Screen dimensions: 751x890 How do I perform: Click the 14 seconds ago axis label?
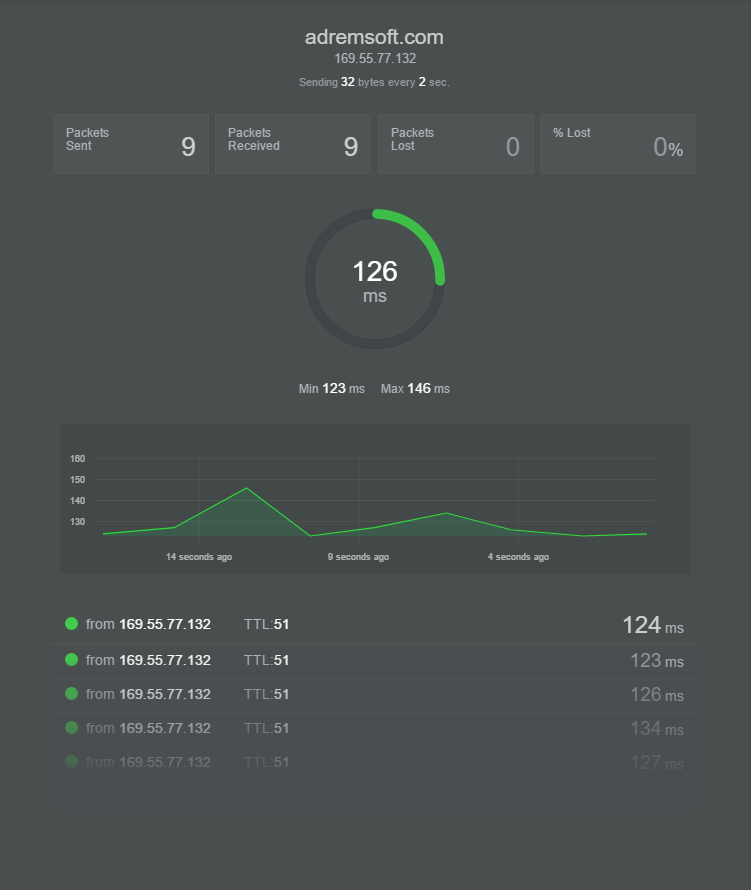pos(199,557)
